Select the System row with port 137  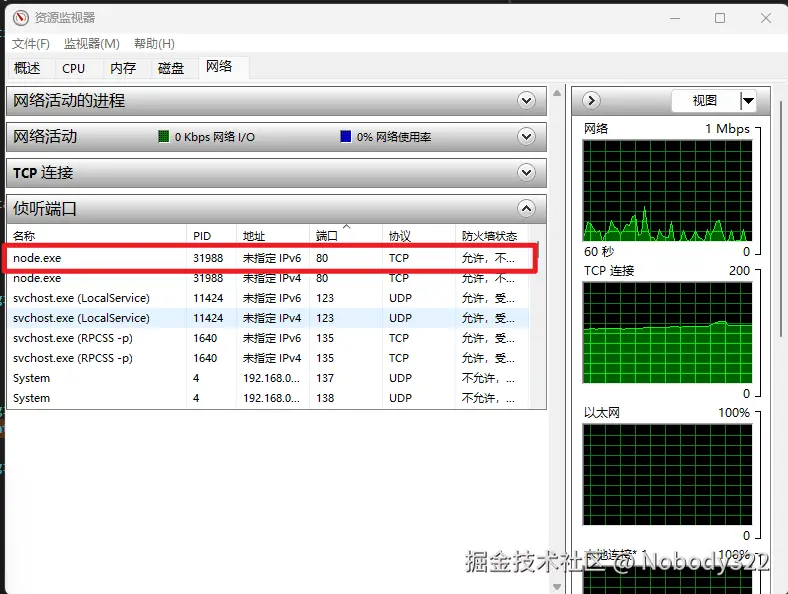pyautogui.click(x=268, y=378)
